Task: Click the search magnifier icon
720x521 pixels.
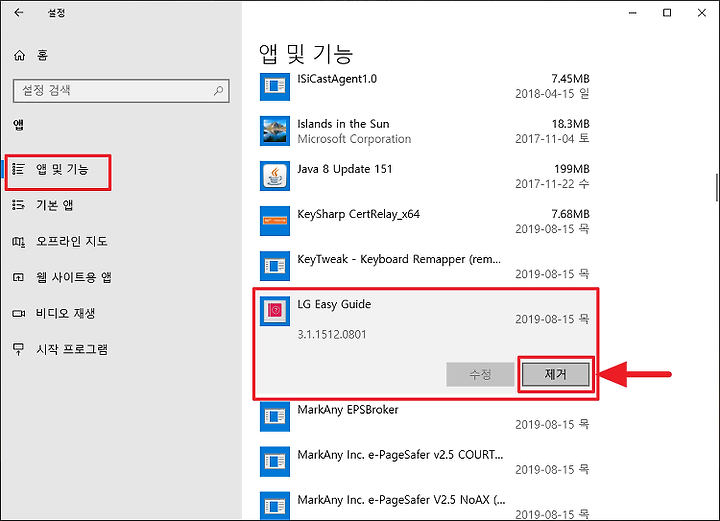Action: click(219, 90)
